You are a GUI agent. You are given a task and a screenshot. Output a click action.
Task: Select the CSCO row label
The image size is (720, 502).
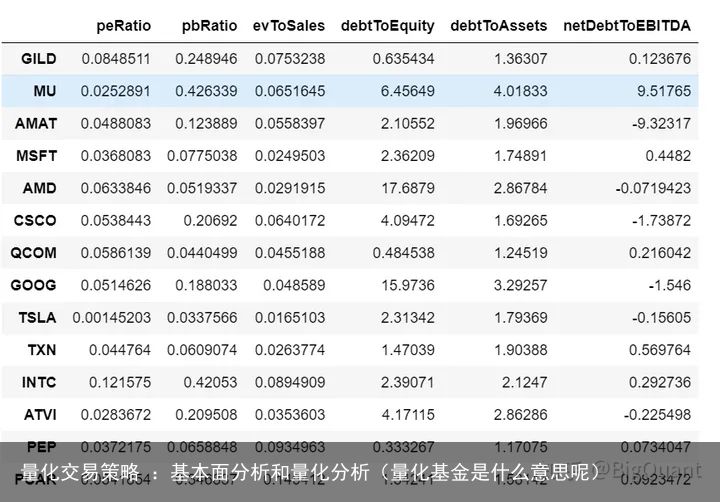[35, 220]
